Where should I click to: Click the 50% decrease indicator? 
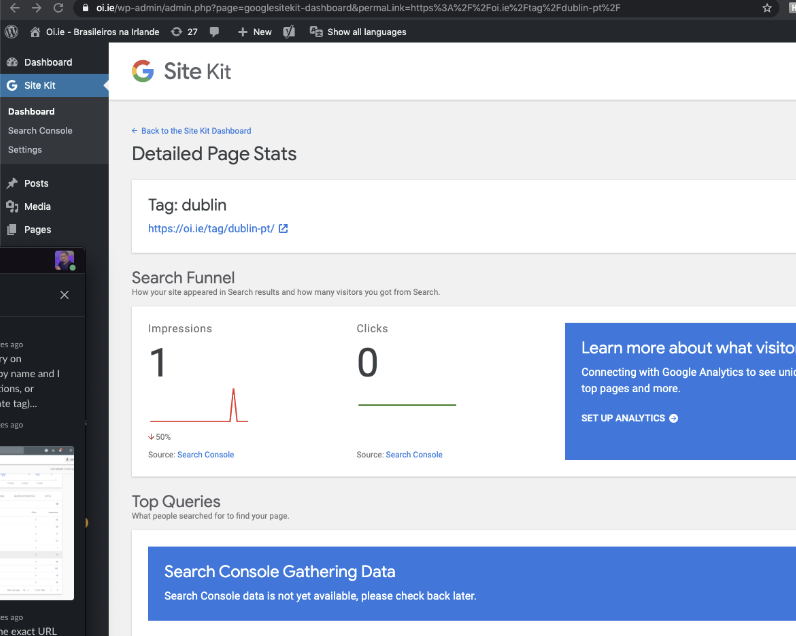click(x=159, y=437)
